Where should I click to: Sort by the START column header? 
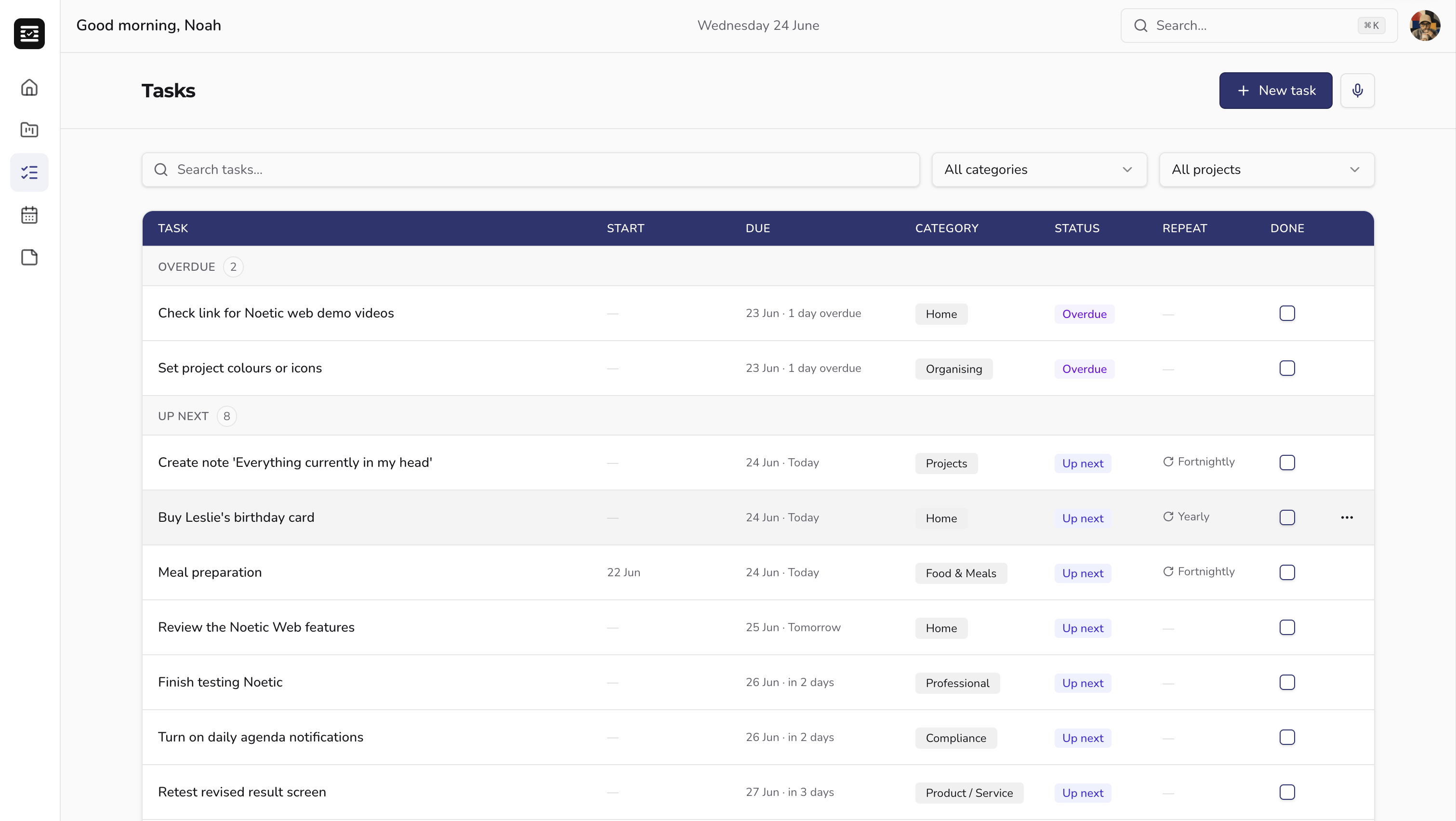coord(625,228)
